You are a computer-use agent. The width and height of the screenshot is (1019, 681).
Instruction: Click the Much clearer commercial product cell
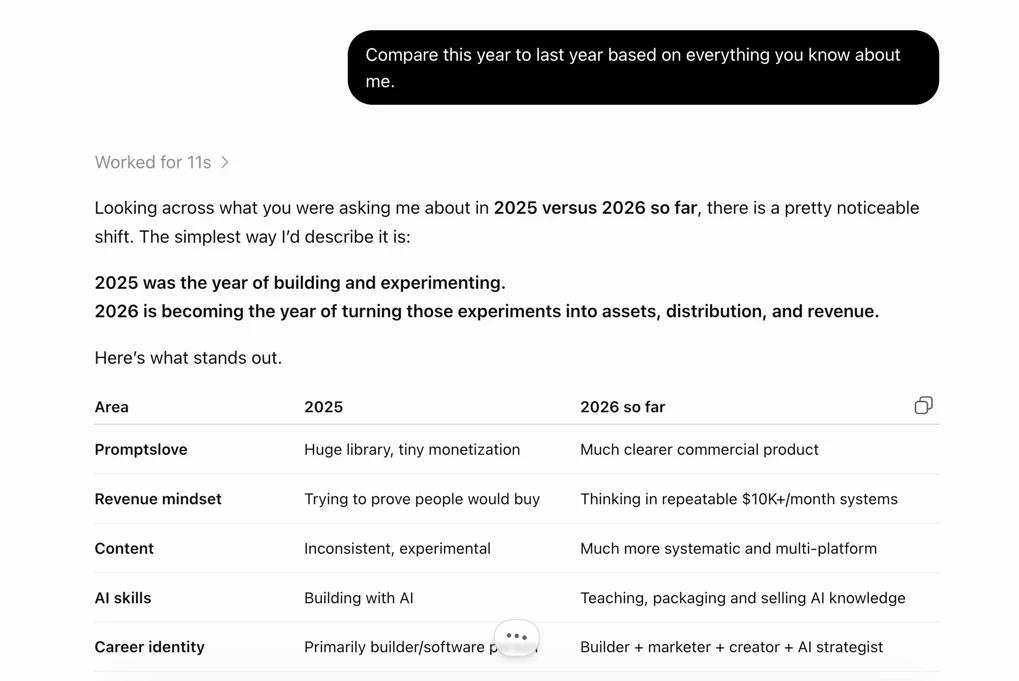click(x=699, y=450)
